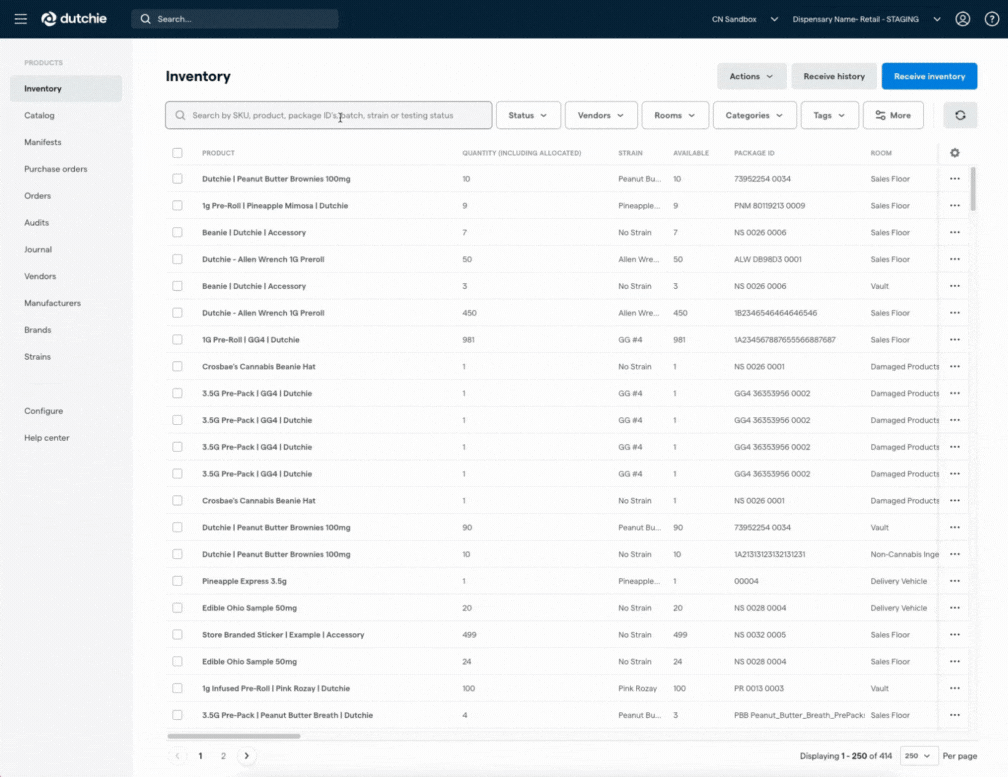The width and height of the screenshot is (1008, 777).
Task: Go to previous page arrow
Action: point(177,756)
